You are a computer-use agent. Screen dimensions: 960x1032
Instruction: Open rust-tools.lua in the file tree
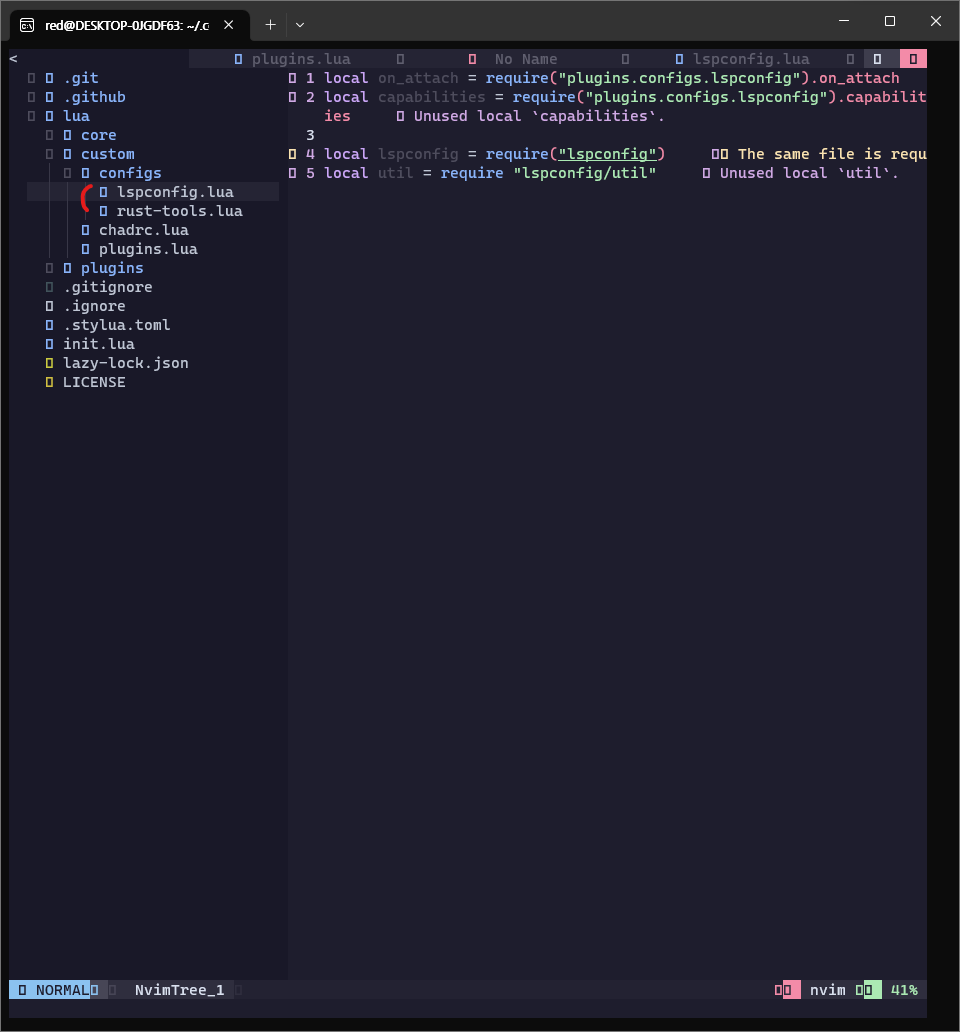click(x=180, y=211)
